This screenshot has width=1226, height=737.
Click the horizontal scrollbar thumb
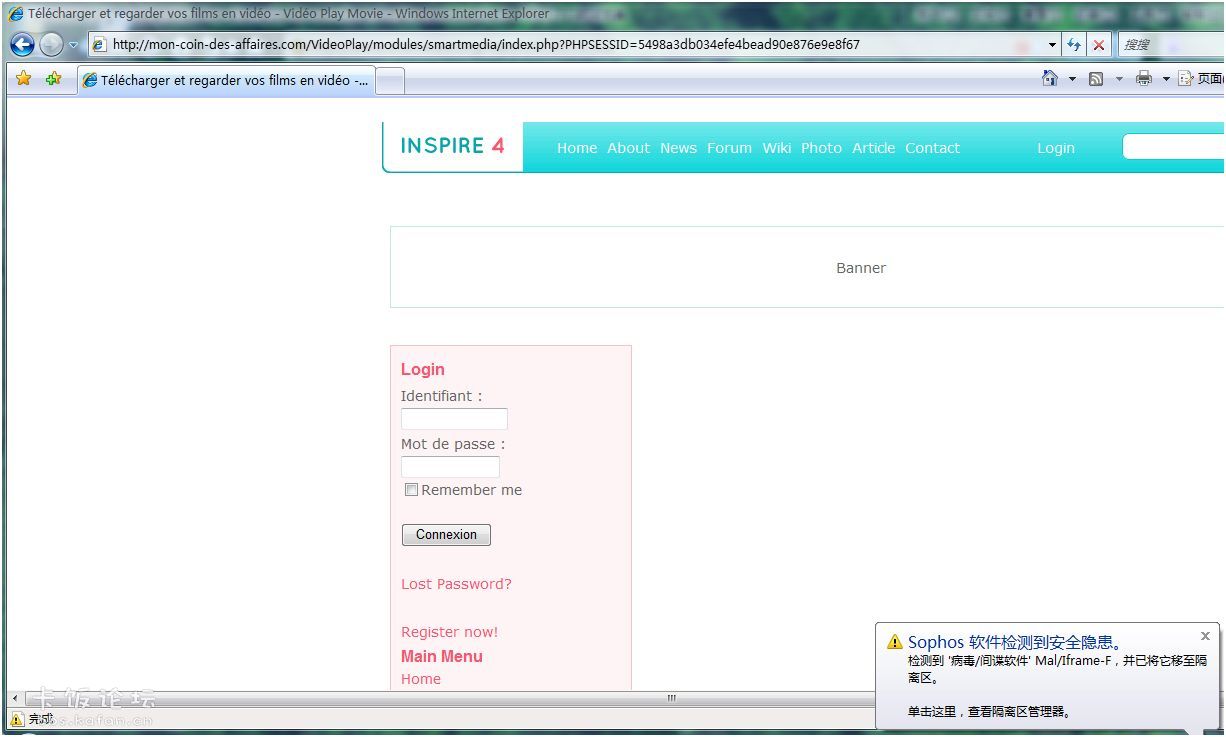[x=671, y=698]
